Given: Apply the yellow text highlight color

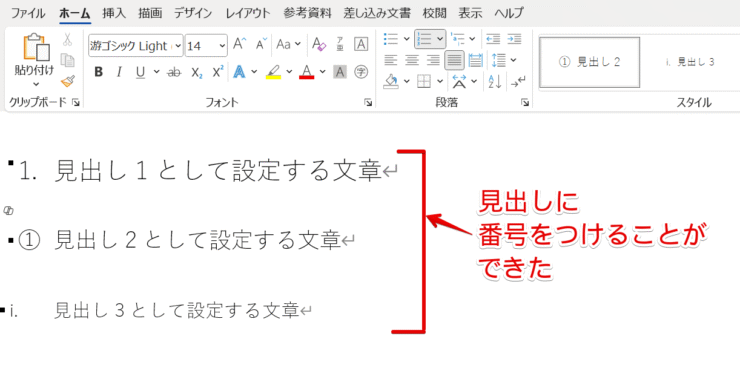Looking at the screenshot, I should 273,72.
